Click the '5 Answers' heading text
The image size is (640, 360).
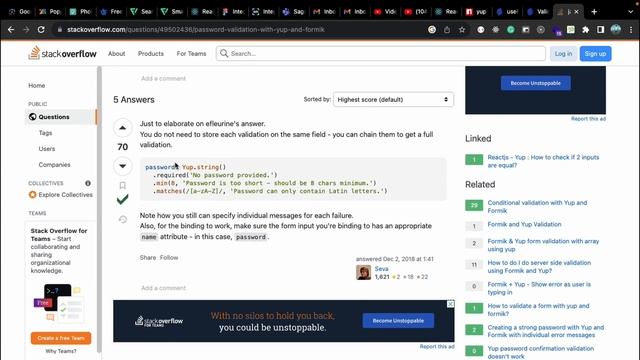tap(134, 100)
